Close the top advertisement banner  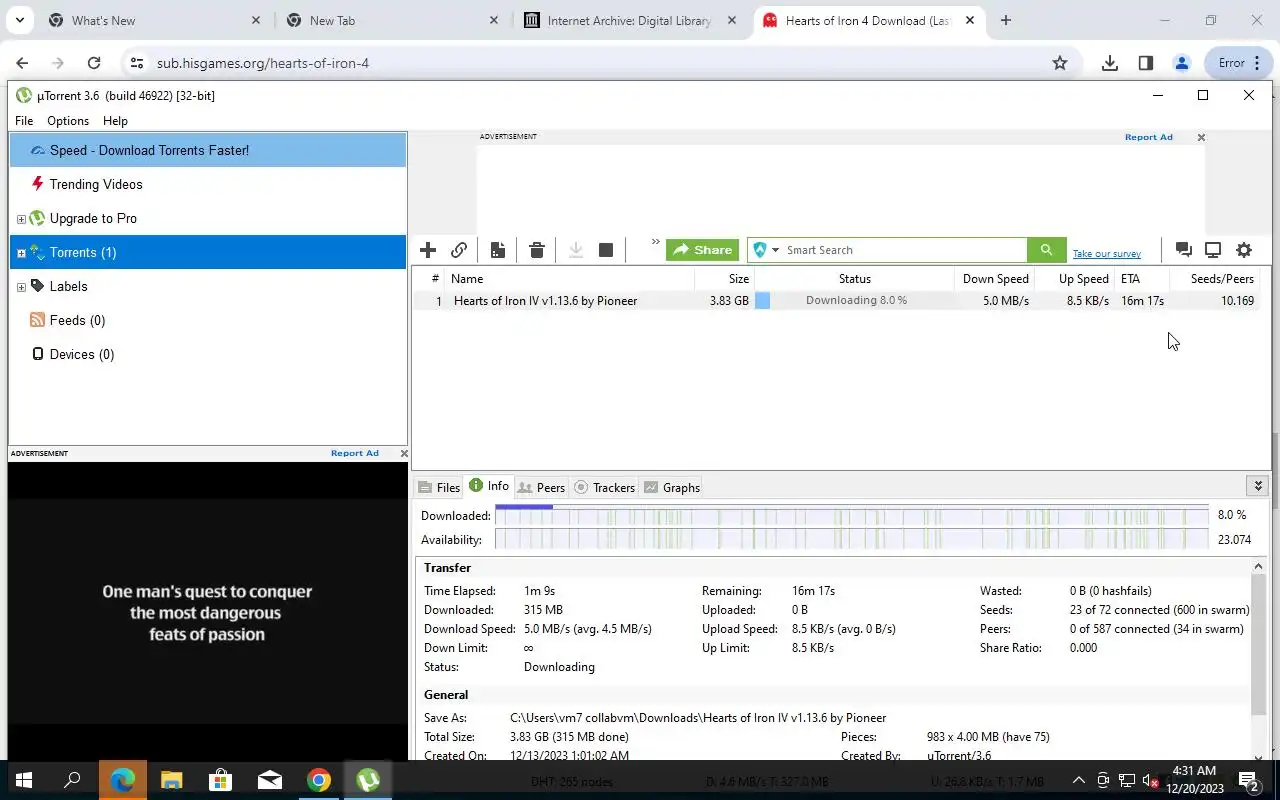click(1201, 137)
